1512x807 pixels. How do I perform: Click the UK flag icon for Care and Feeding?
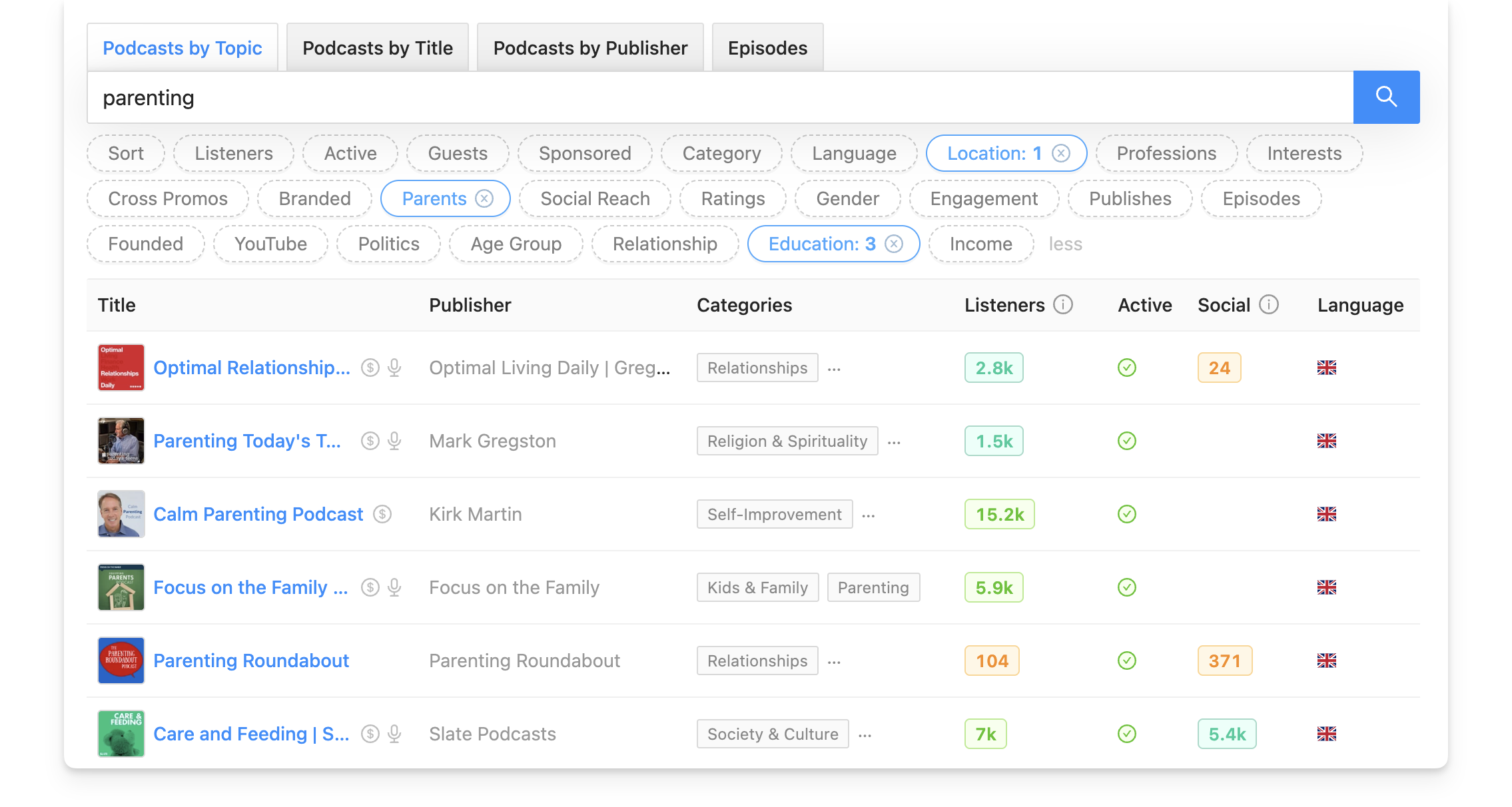coord(1327,734)
